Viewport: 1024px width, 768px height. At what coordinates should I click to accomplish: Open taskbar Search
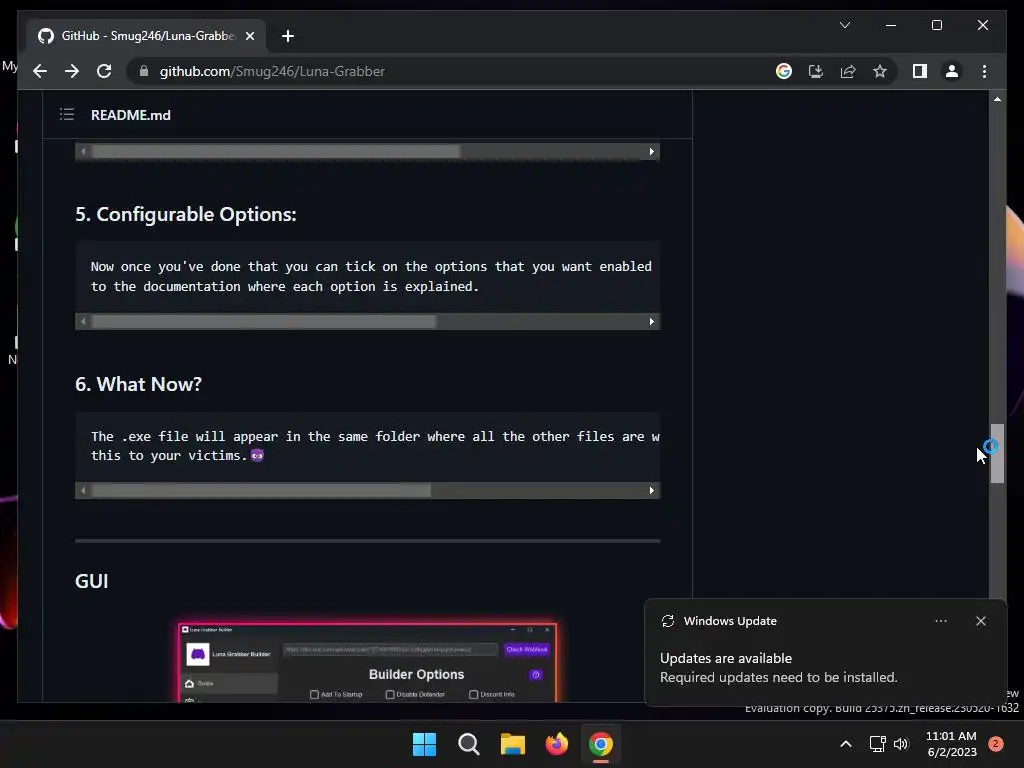coord(468,744)
